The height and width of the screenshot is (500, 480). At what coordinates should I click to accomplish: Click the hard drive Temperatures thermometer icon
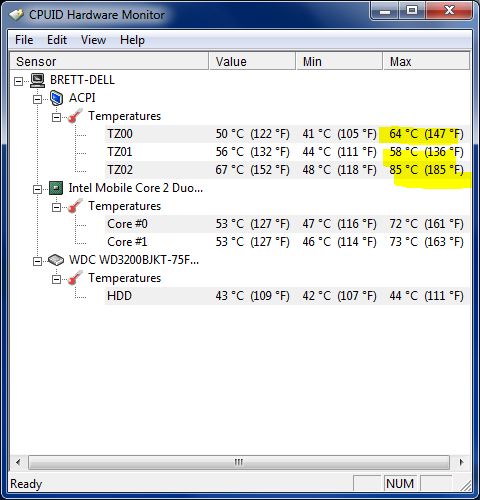tap(75, 278)
